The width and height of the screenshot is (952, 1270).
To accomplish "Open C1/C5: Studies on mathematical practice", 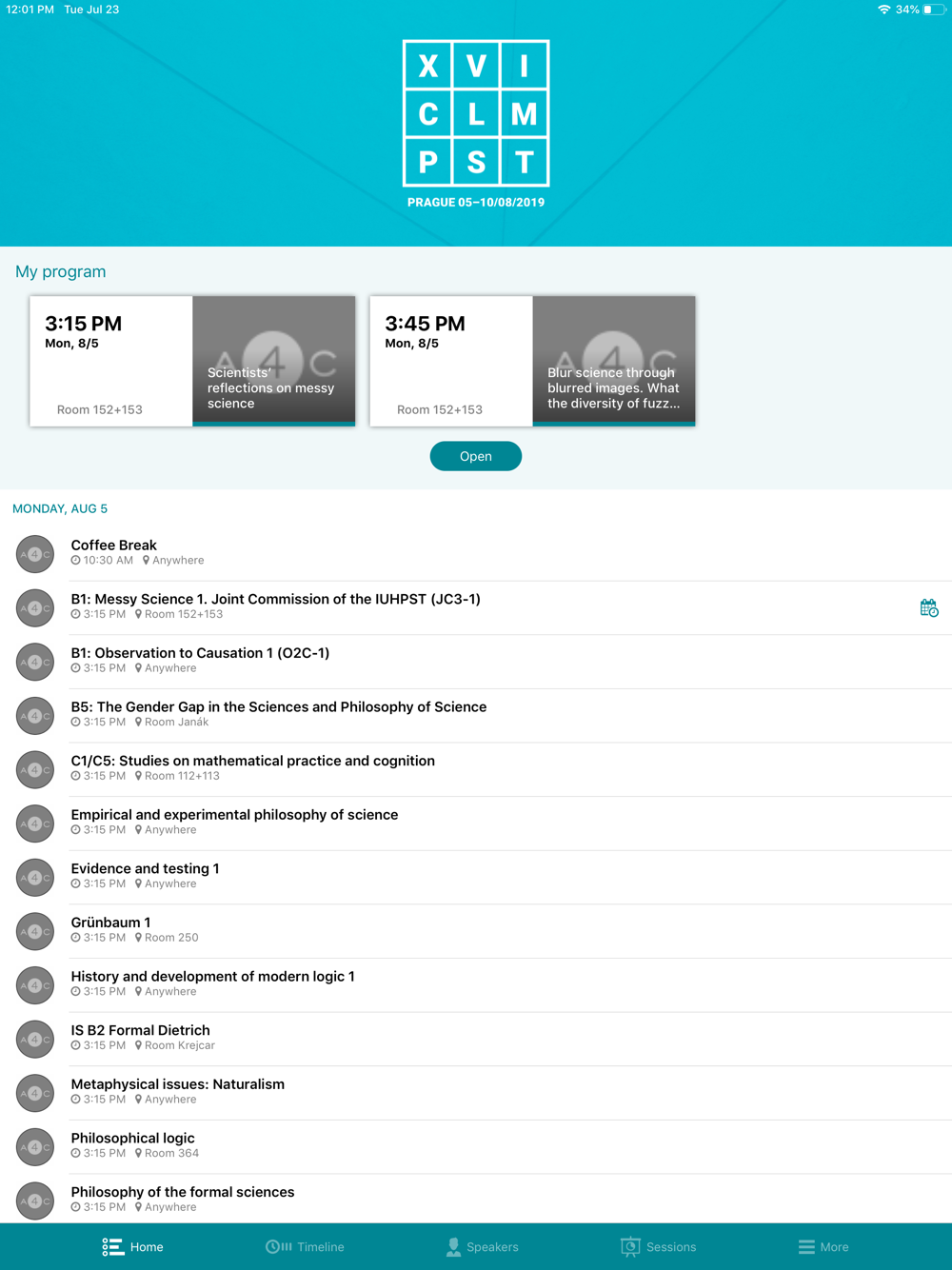I will [x=476, y=769].
